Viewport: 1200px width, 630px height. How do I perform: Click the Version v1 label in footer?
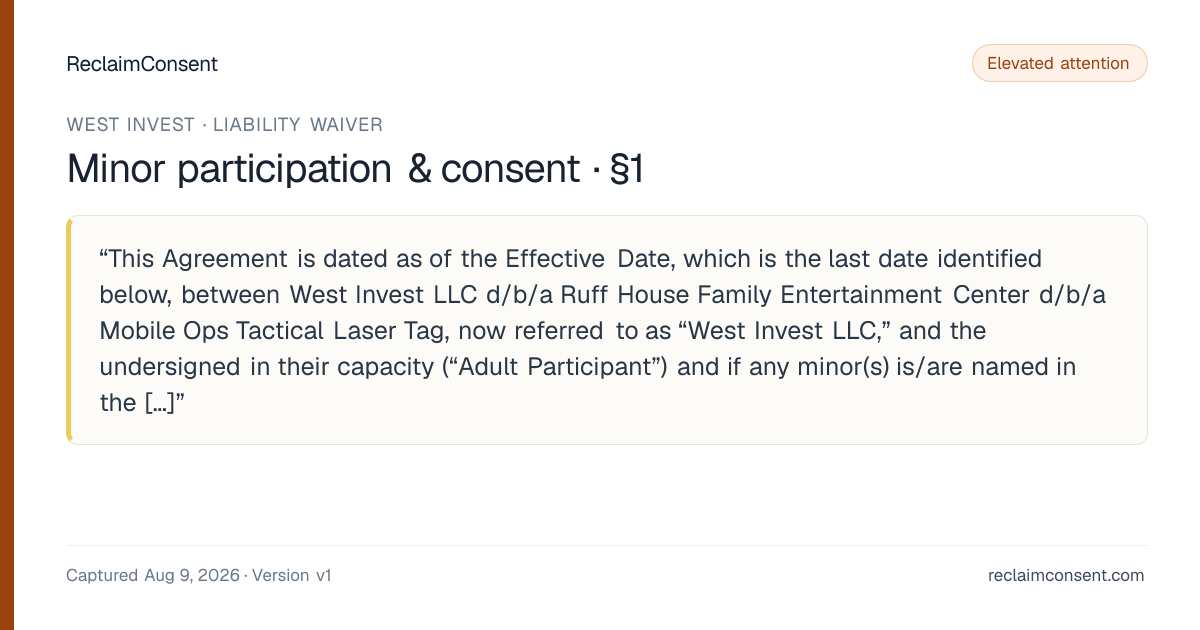pyautogui.click(x=292, y=575)
